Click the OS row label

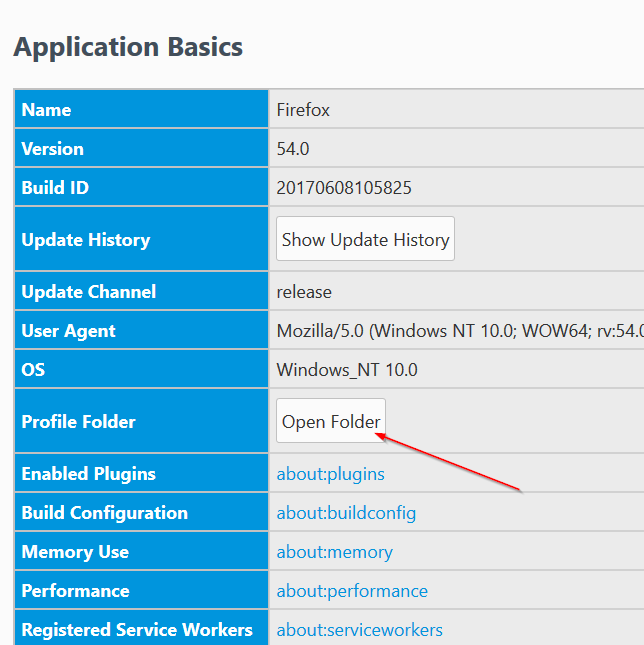pyautogui.click(x=33, y=370)
